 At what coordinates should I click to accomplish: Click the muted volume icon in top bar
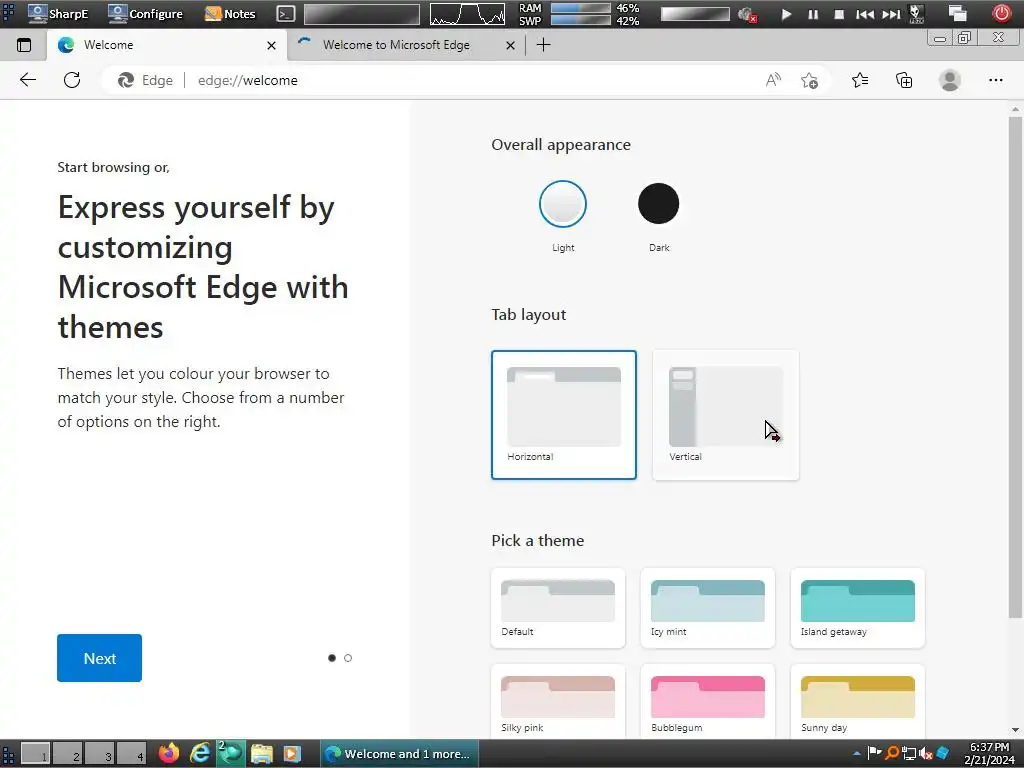[x=746, y=14]
